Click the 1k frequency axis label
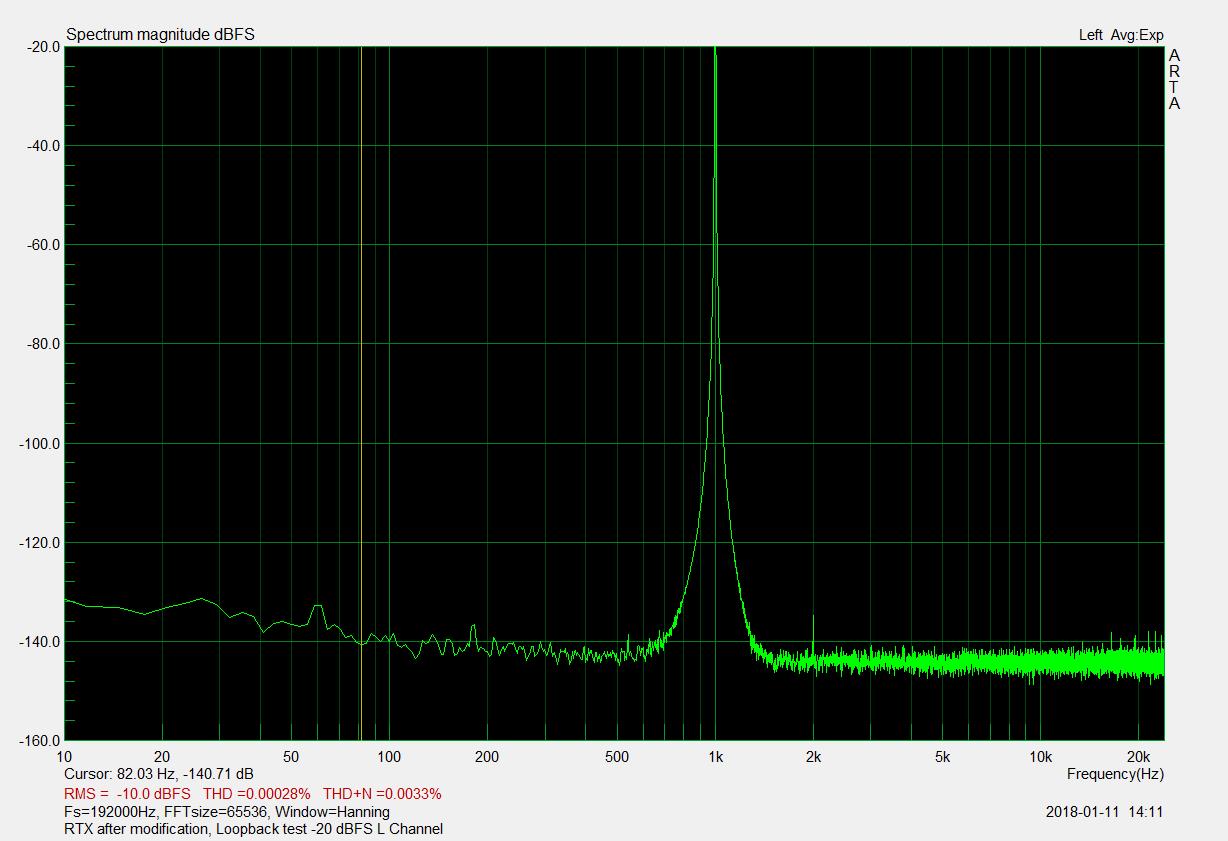Screen dimensions: 1228x841 point(715,757)
